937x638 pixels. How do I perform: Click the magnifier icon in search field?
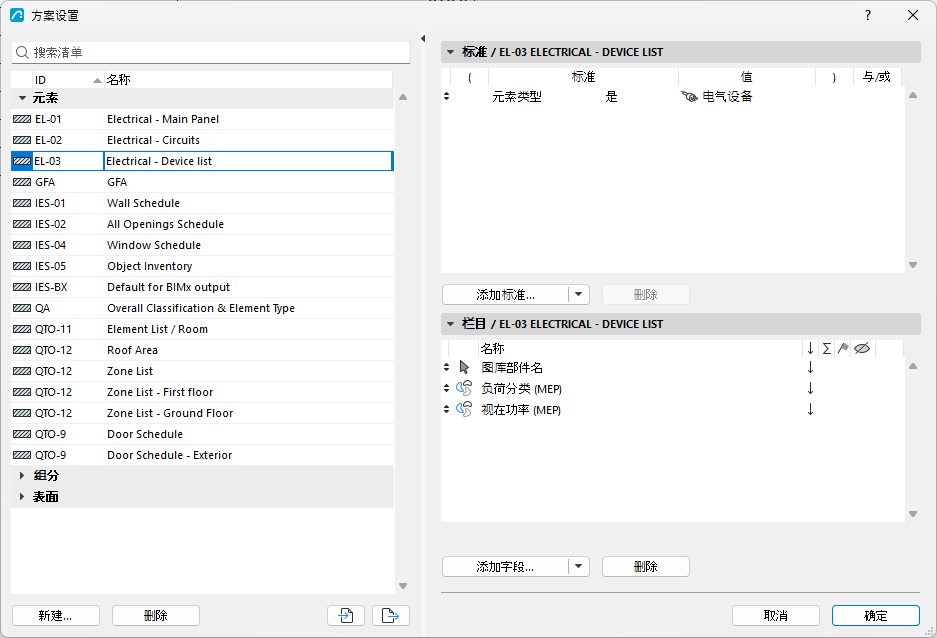coord(22,53)
